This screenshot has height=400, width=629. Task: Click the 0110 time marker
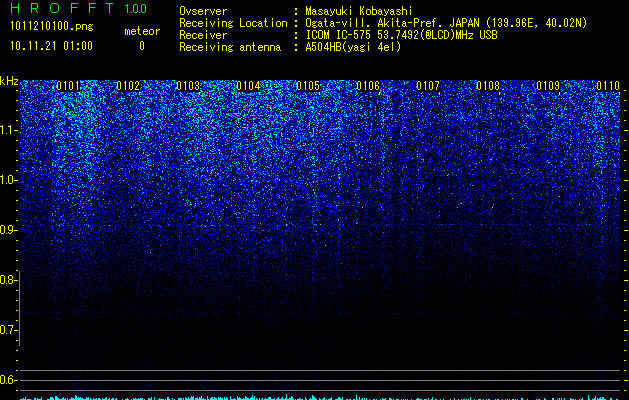click(x=608, y=86)
